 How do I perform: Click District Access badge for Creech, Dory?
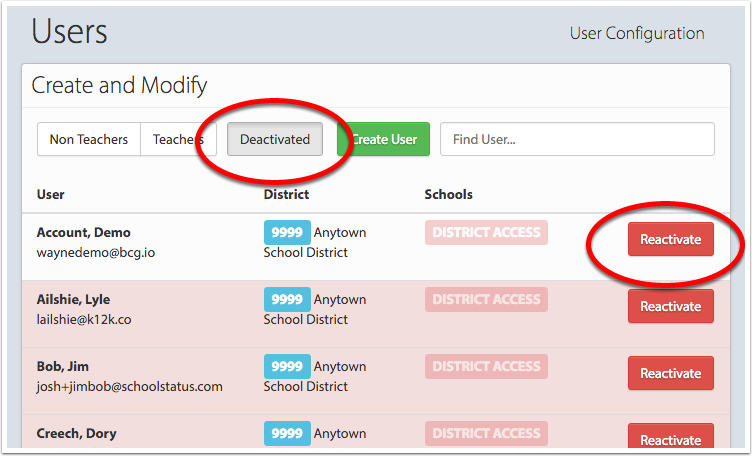pyautogui.click(x=486, y=433)
